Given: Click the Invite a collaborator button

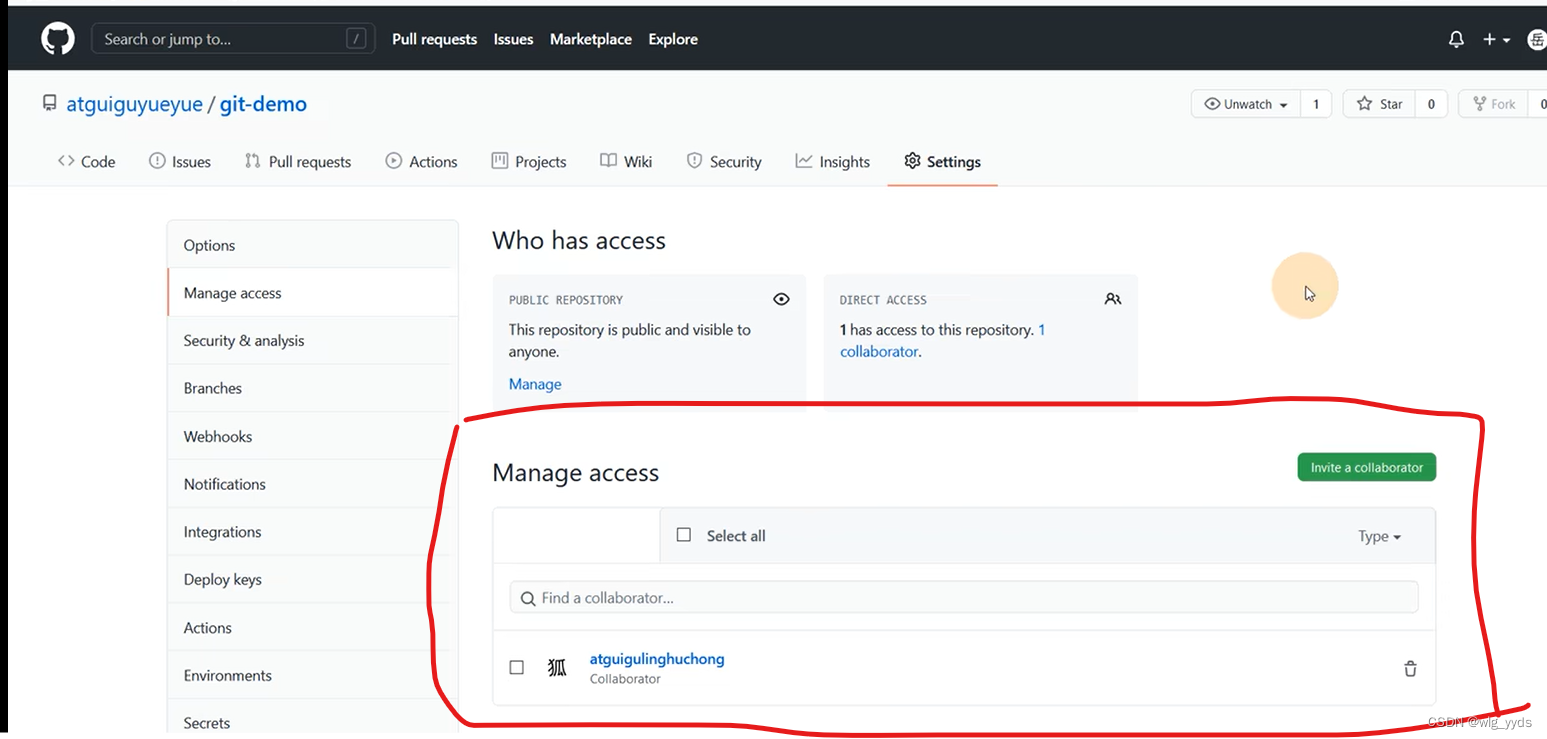Looking at the screenshot, I should (1367, 467).
